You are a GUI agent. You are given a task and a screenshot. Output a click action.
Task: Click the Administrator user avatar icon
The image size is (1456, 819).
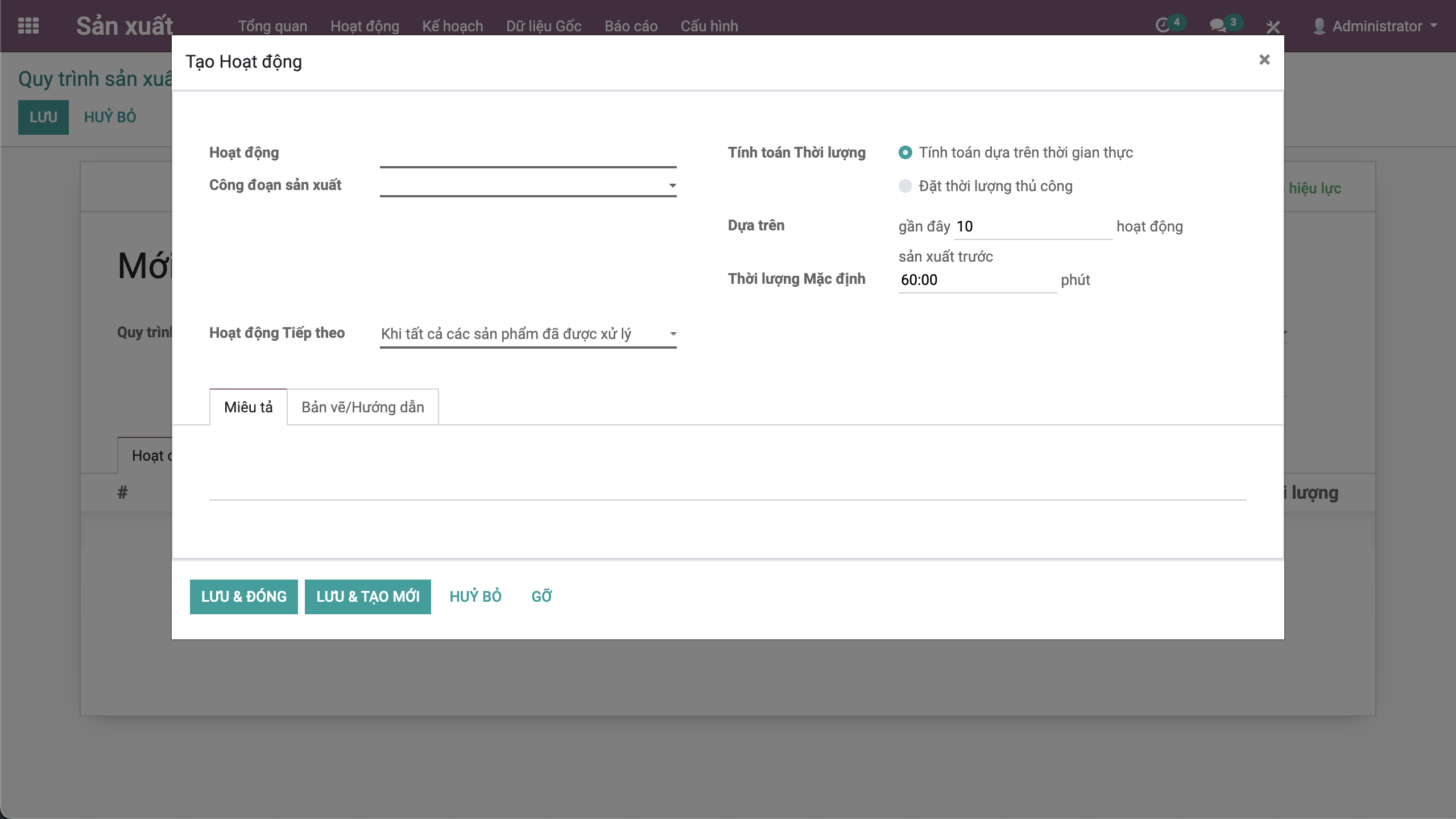1319,26
